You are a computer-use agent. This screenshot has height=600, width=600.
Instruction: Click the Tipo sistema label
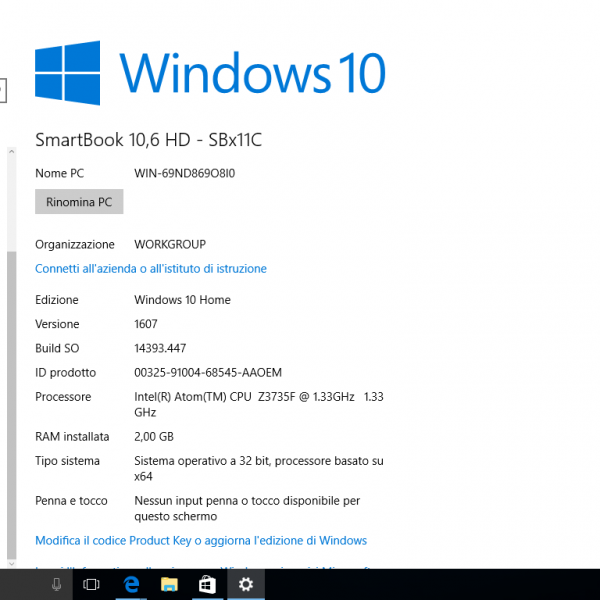point(67,461)
